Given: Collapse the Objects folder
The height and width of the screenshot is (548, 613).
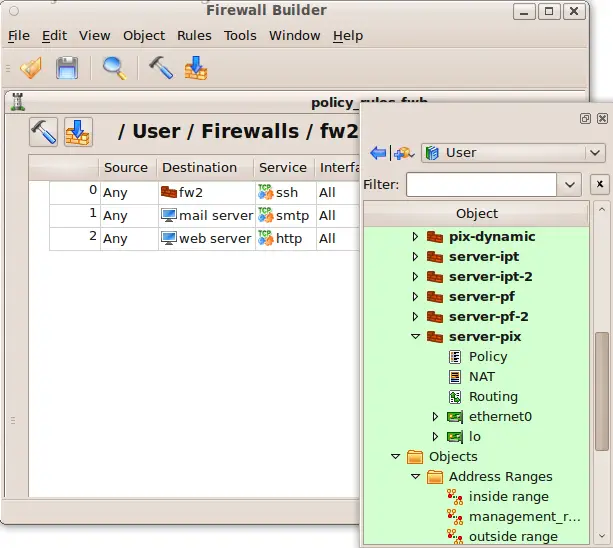Looking at the screenshot, I should pyautogui.click(x=395, y=457).
